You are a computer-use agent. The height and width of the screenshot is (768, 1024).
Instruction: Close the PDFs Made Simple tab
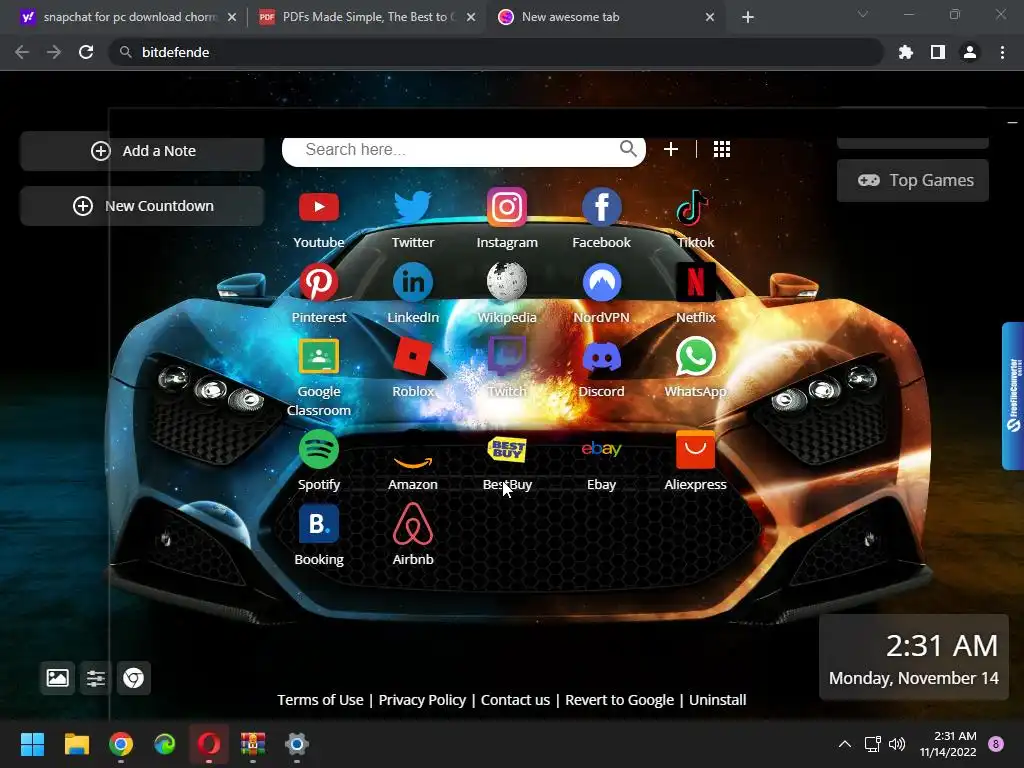471,17
